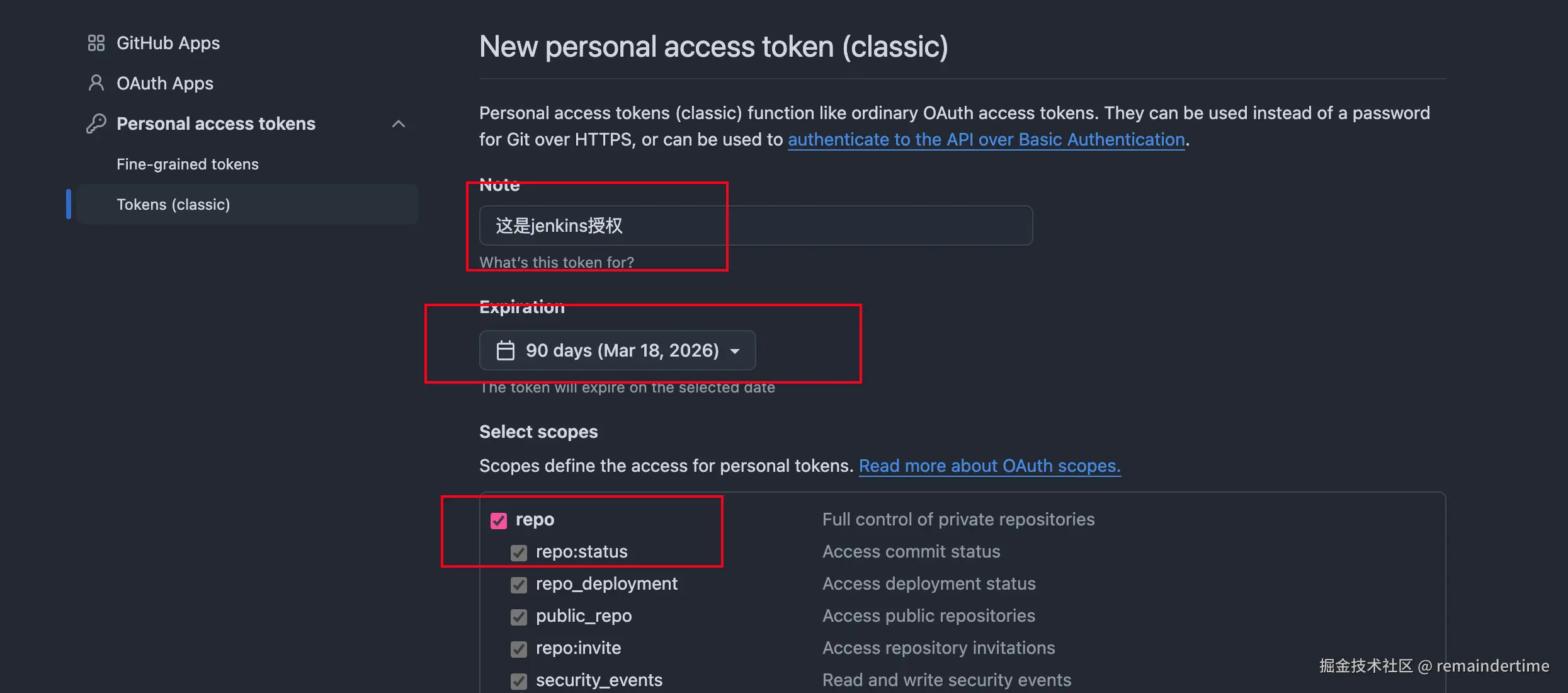The width and height of the screenshot is (1568, 693).
Task: Click the Personal access tokens key icon
Action: [x=96, y=123]
